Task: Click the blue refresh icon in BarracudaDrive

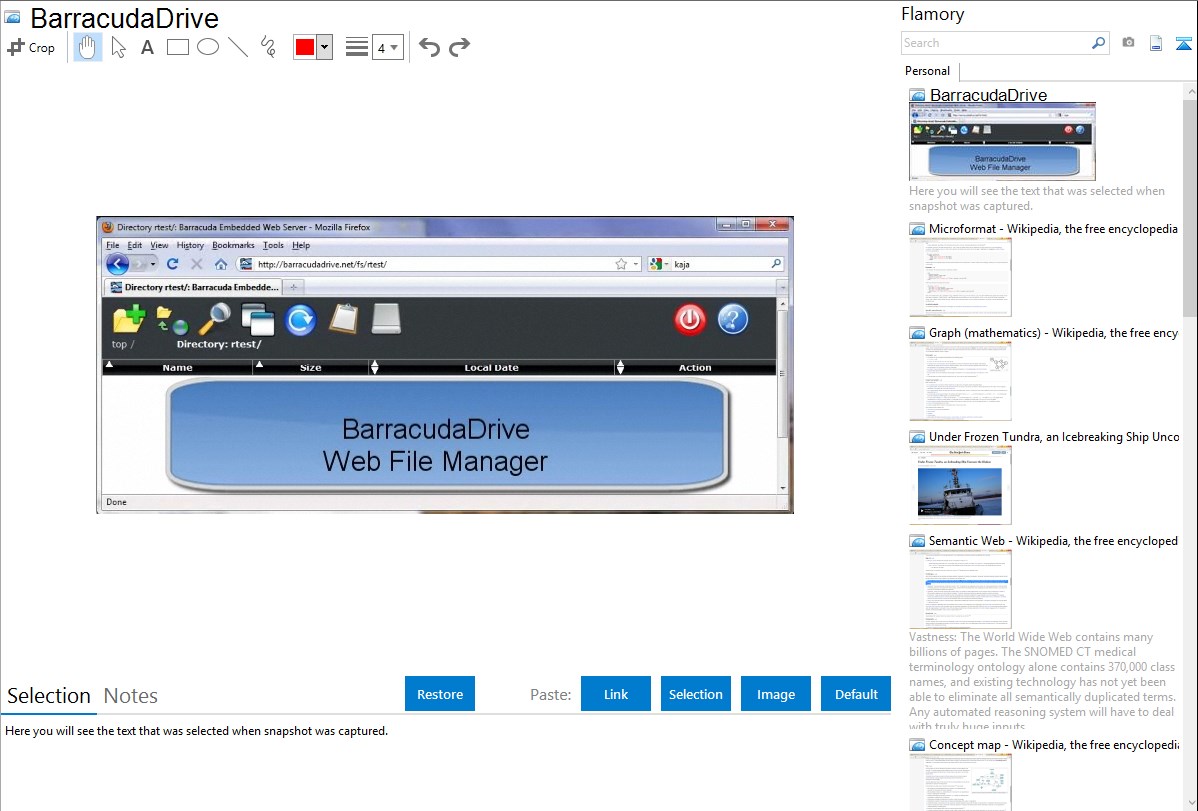Action: pyautogui.click(x=300, y=320)
